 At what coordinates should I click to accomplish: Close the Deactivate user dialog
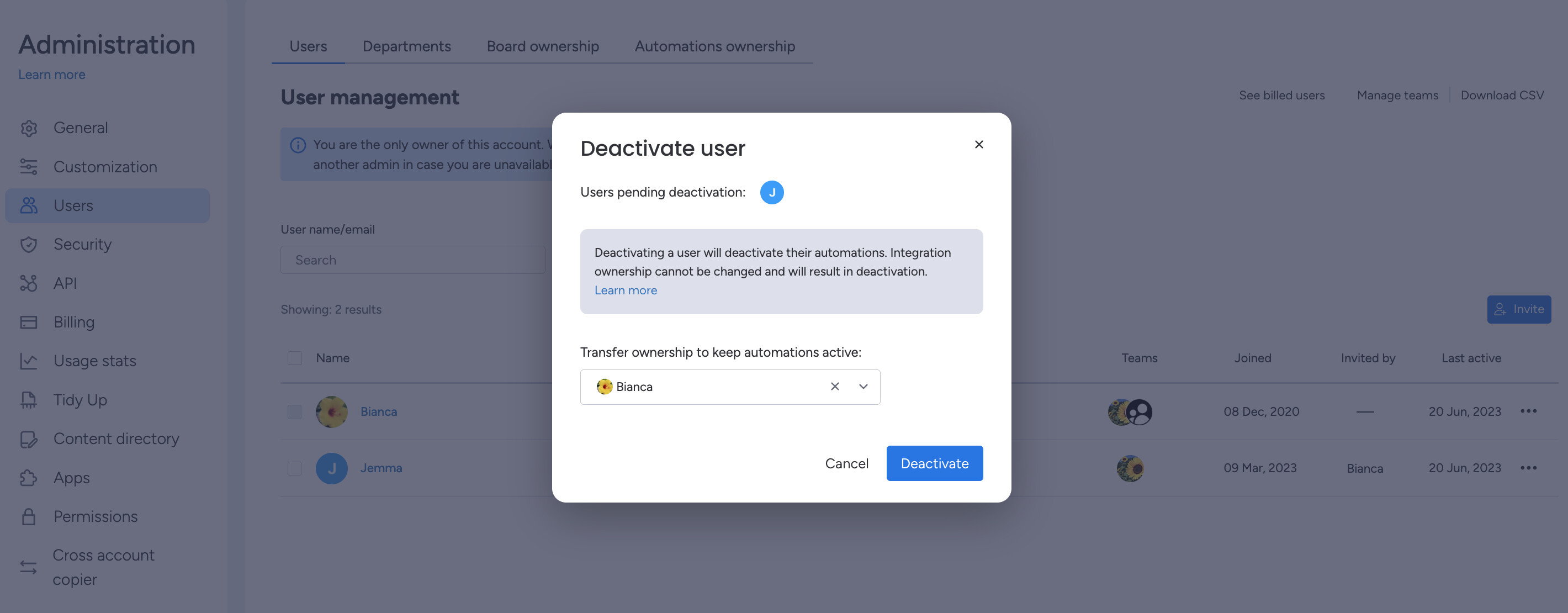pos(979,144)
